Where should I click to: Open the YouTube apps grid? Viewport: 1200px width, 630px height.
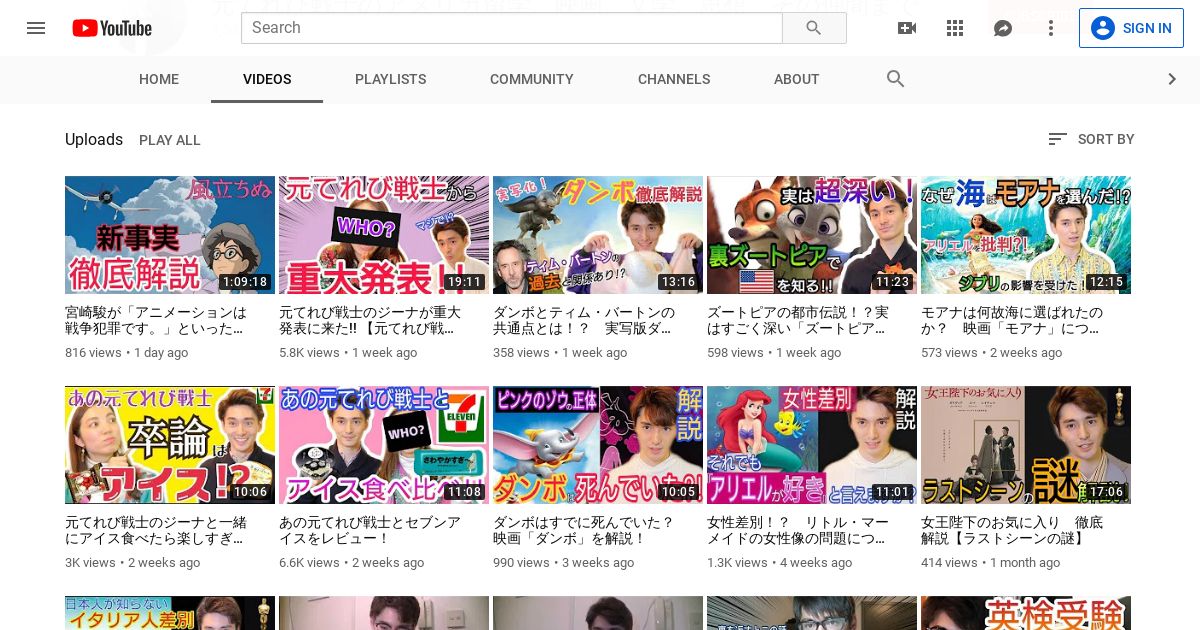point(955,28)
